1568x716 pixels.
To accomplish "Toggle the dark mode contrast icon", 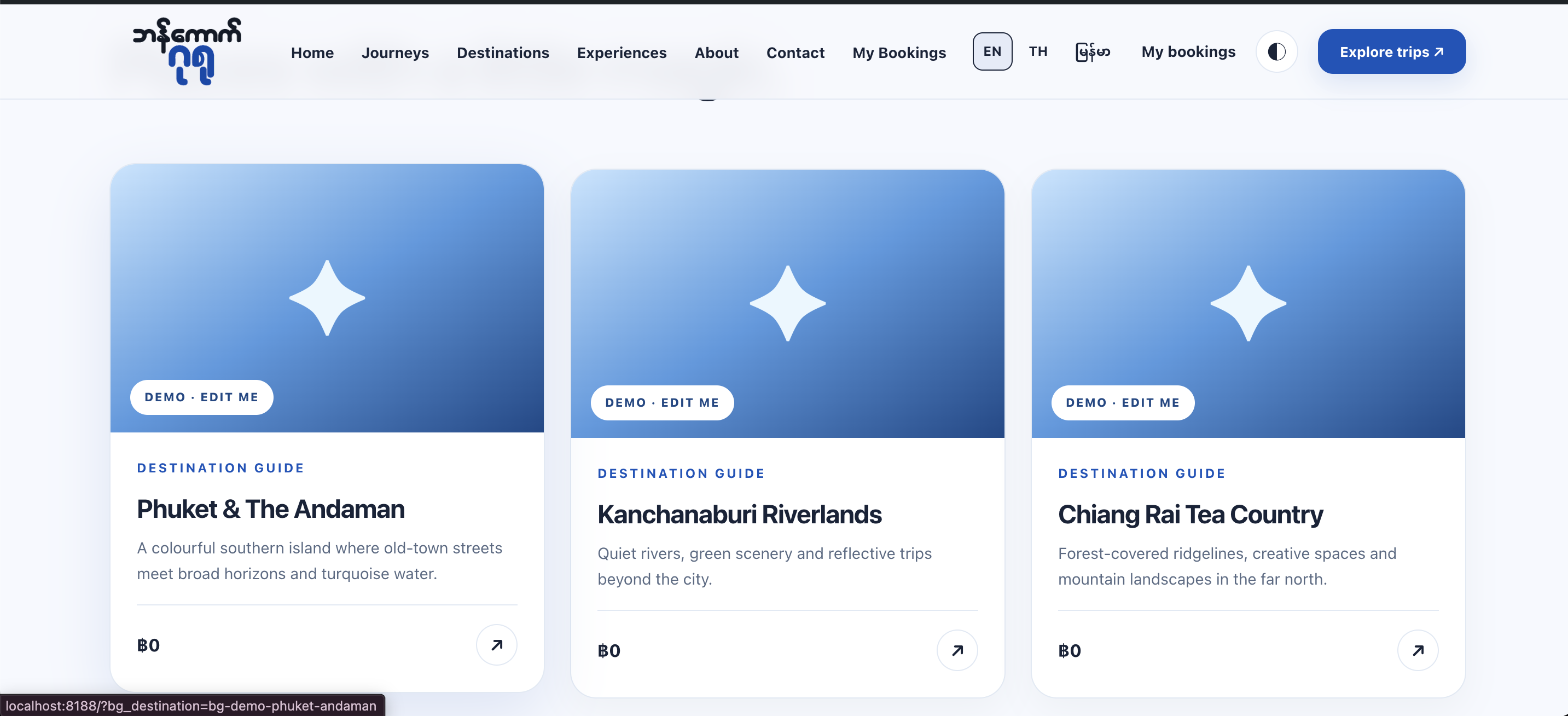I will (1276, 52).
